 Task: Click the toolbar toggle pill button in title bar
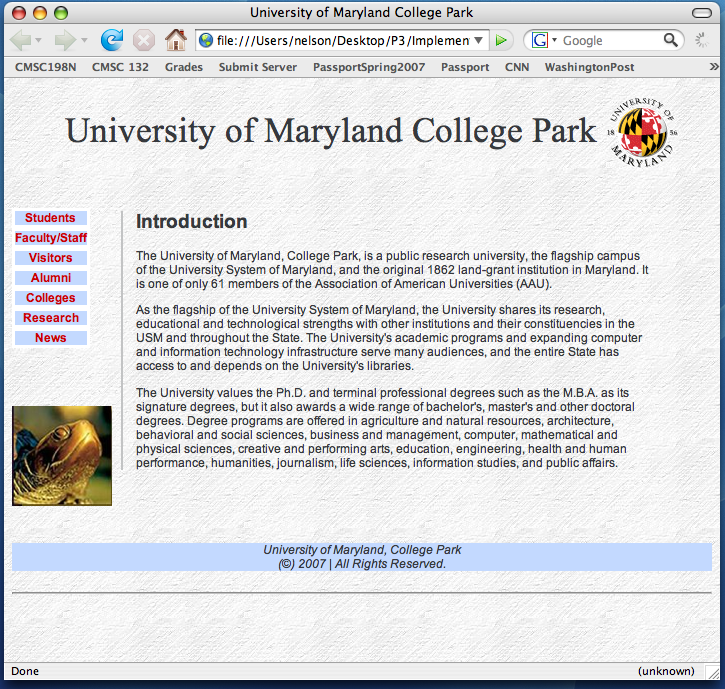point(701,12)
